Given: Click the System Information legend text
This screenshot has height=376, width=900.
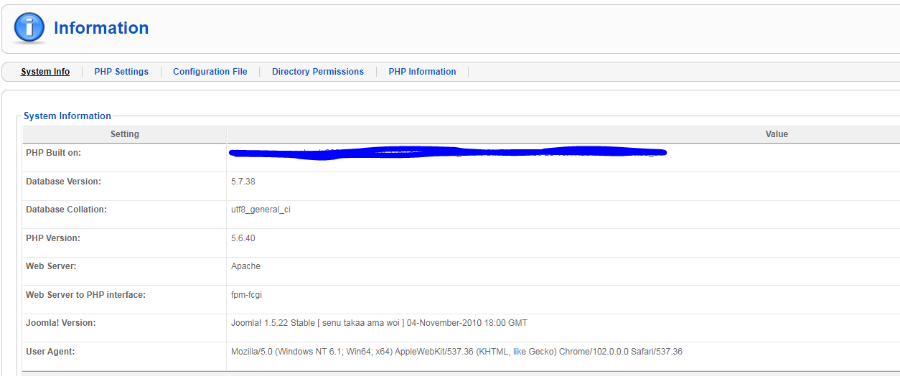Looking at the screenshot, I should (67, 116).
